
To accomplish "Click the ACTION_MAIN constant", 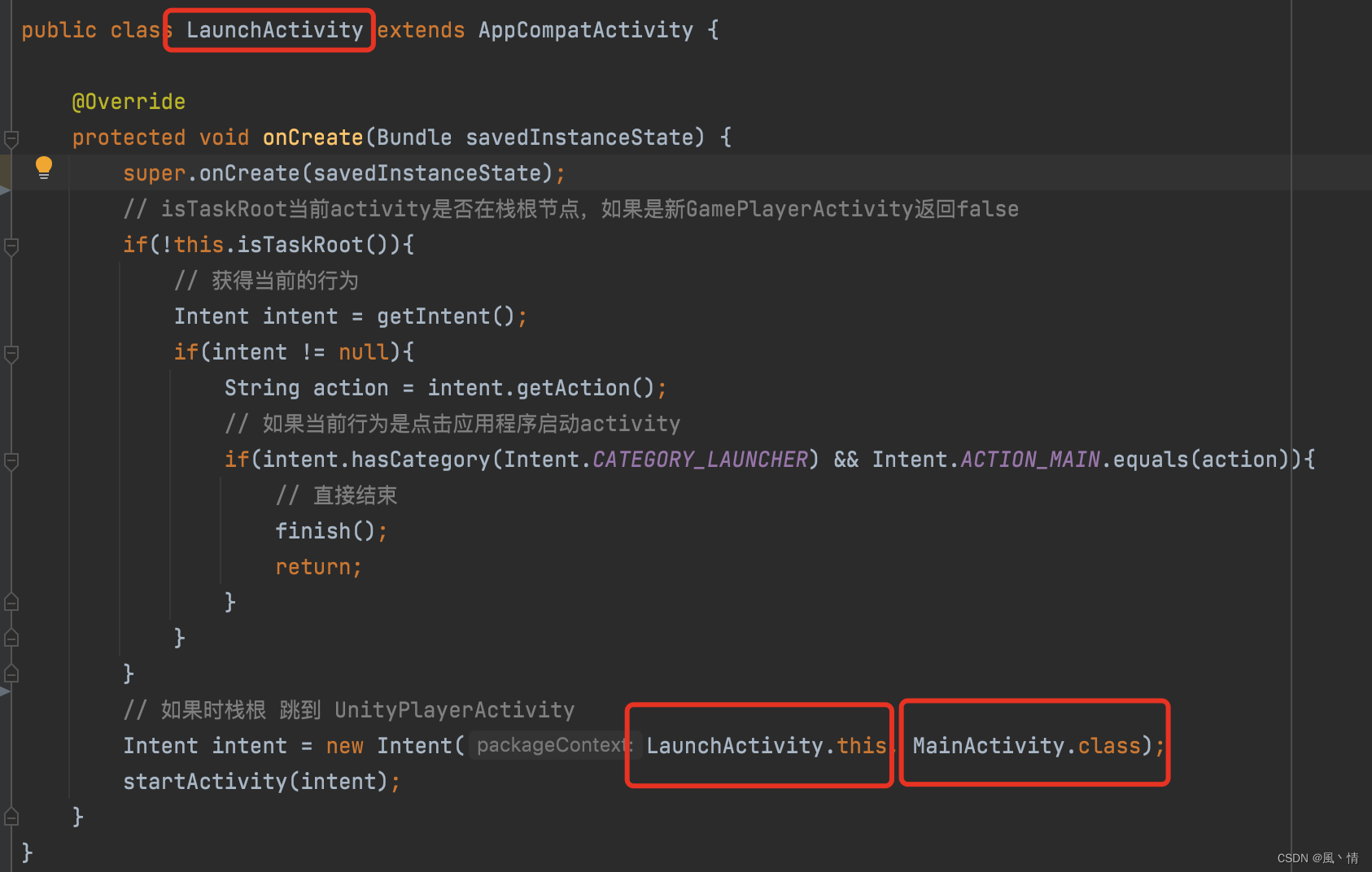I will [x=1030, y=460].
